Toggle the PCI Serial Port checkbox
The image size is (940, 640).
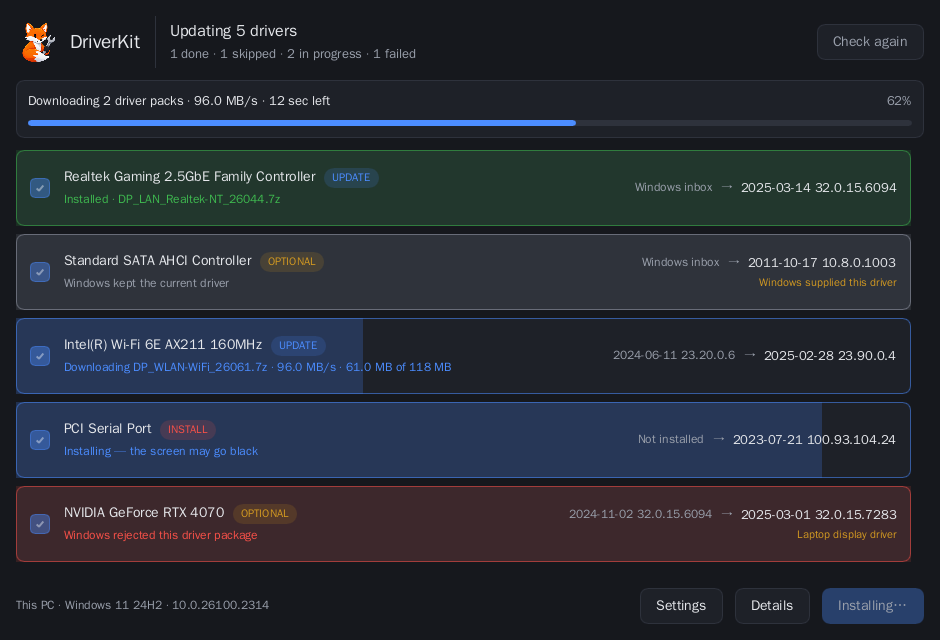point(40,440)
